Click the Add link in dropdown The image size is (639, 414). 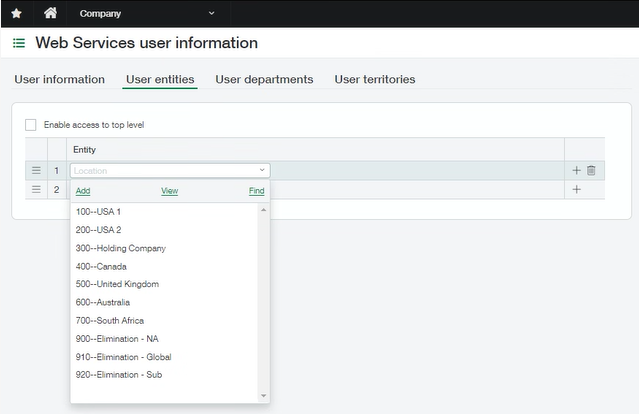pyautogui.click(x=83, y=191)
